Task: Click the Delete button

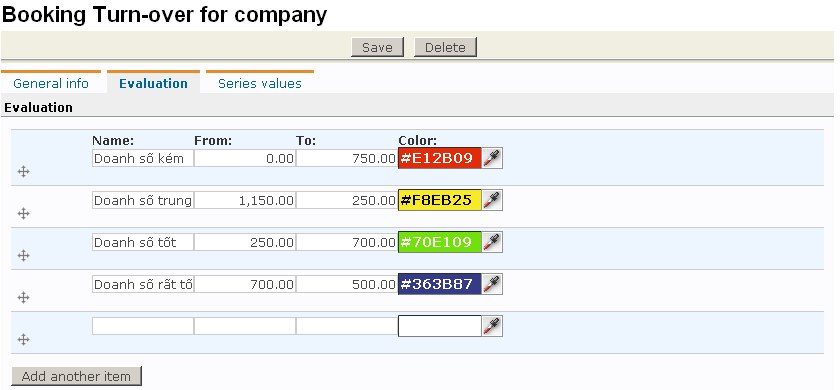Action: coord(445,47)
